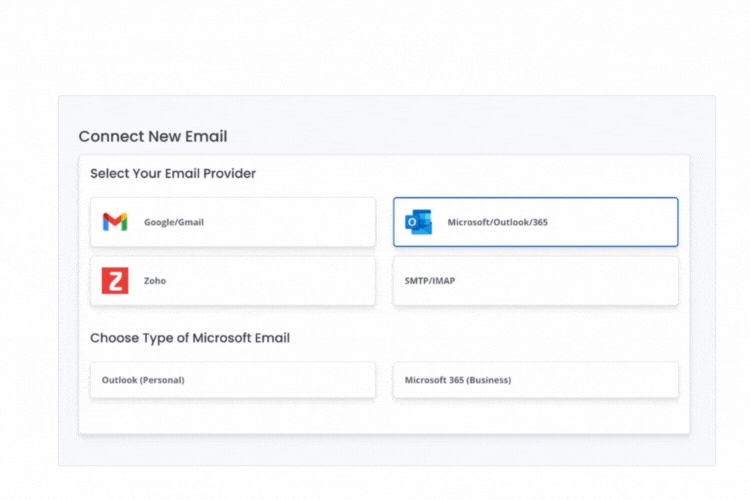Click the Outlook logo icon
Screen dimensions: 750x500
coord(419,222)
